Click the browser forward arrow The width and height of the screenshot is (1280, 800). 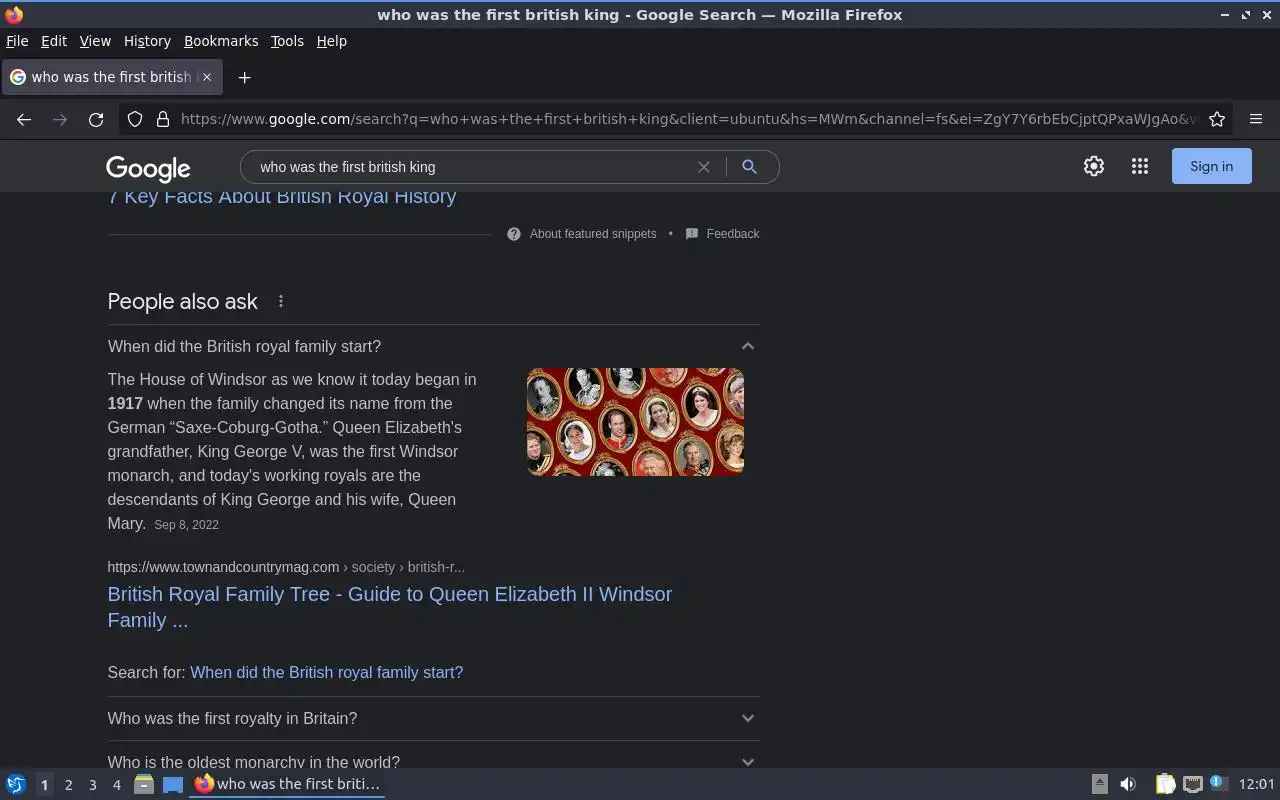pyautogui.click(x=60, y=119)
